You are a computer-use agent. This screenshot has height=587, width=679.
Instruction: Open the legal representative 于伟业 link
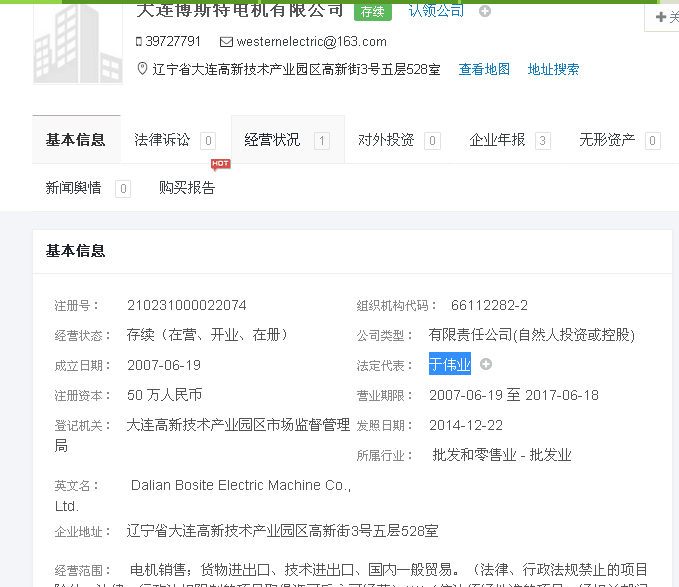click(x=450, y=365)
